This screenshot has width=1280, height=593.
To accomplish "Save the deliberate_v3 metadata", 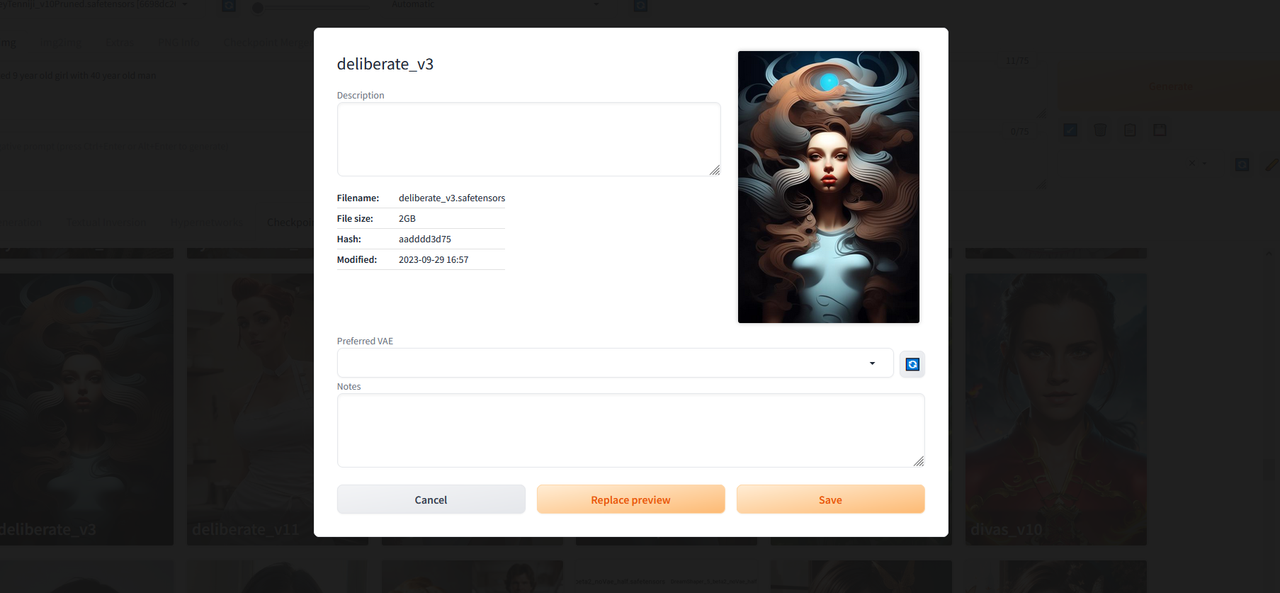I will point(831,499).
